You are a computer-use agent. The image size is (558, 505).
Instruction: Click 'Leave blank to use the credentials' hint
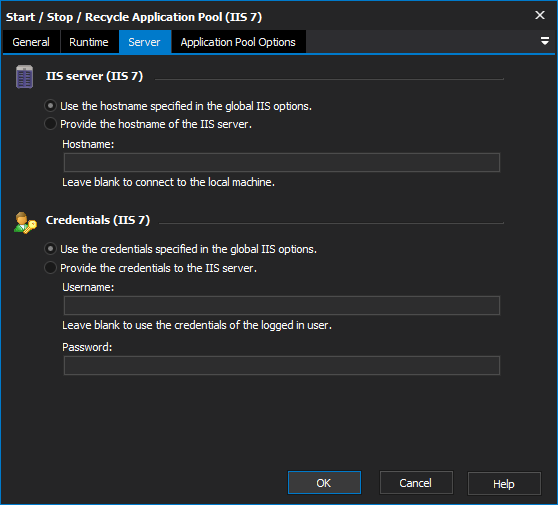[197, 325]
